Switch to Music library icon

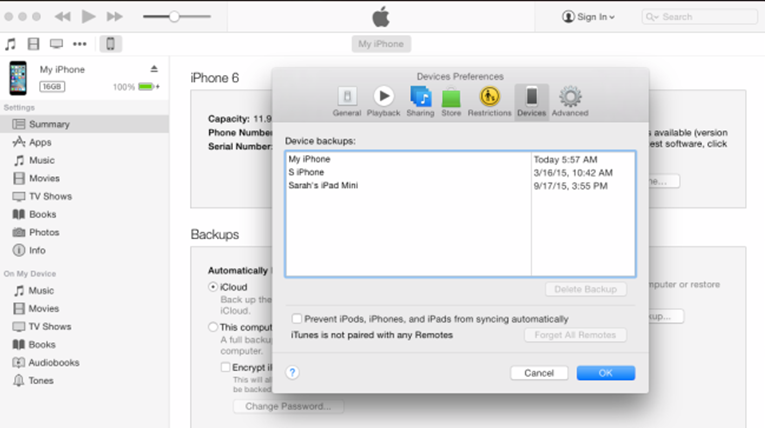coord(10,44)
